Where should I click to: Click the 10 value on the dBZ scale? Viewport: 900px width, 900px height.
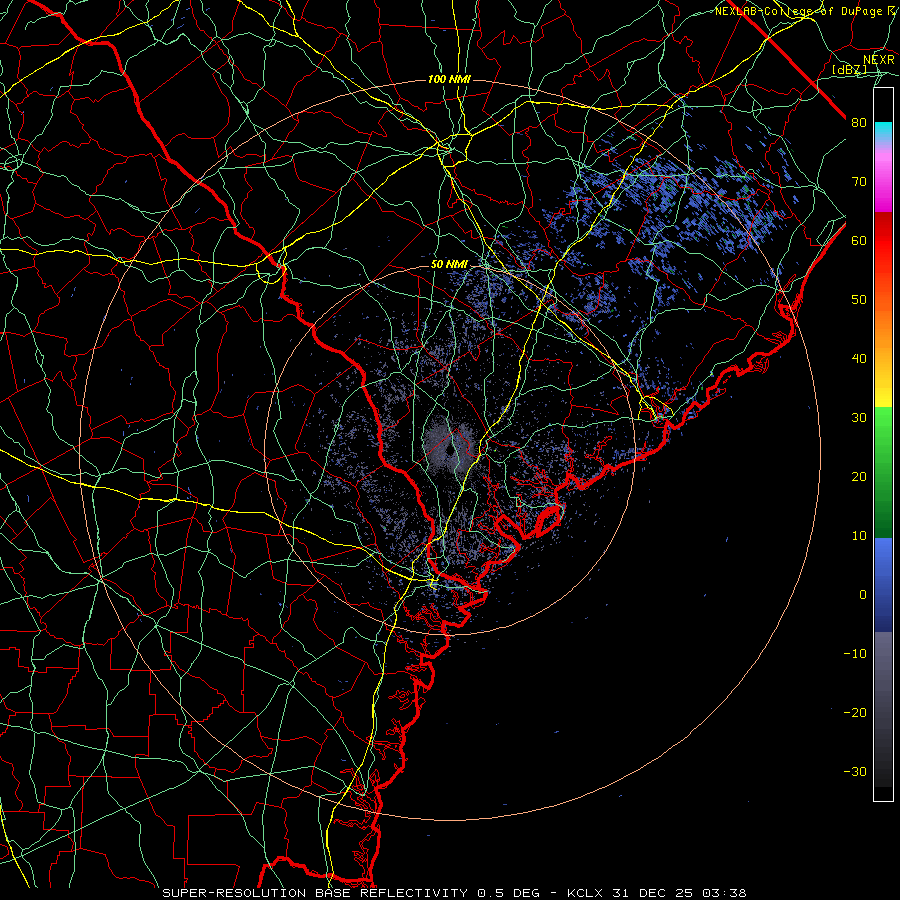[859, 536]
